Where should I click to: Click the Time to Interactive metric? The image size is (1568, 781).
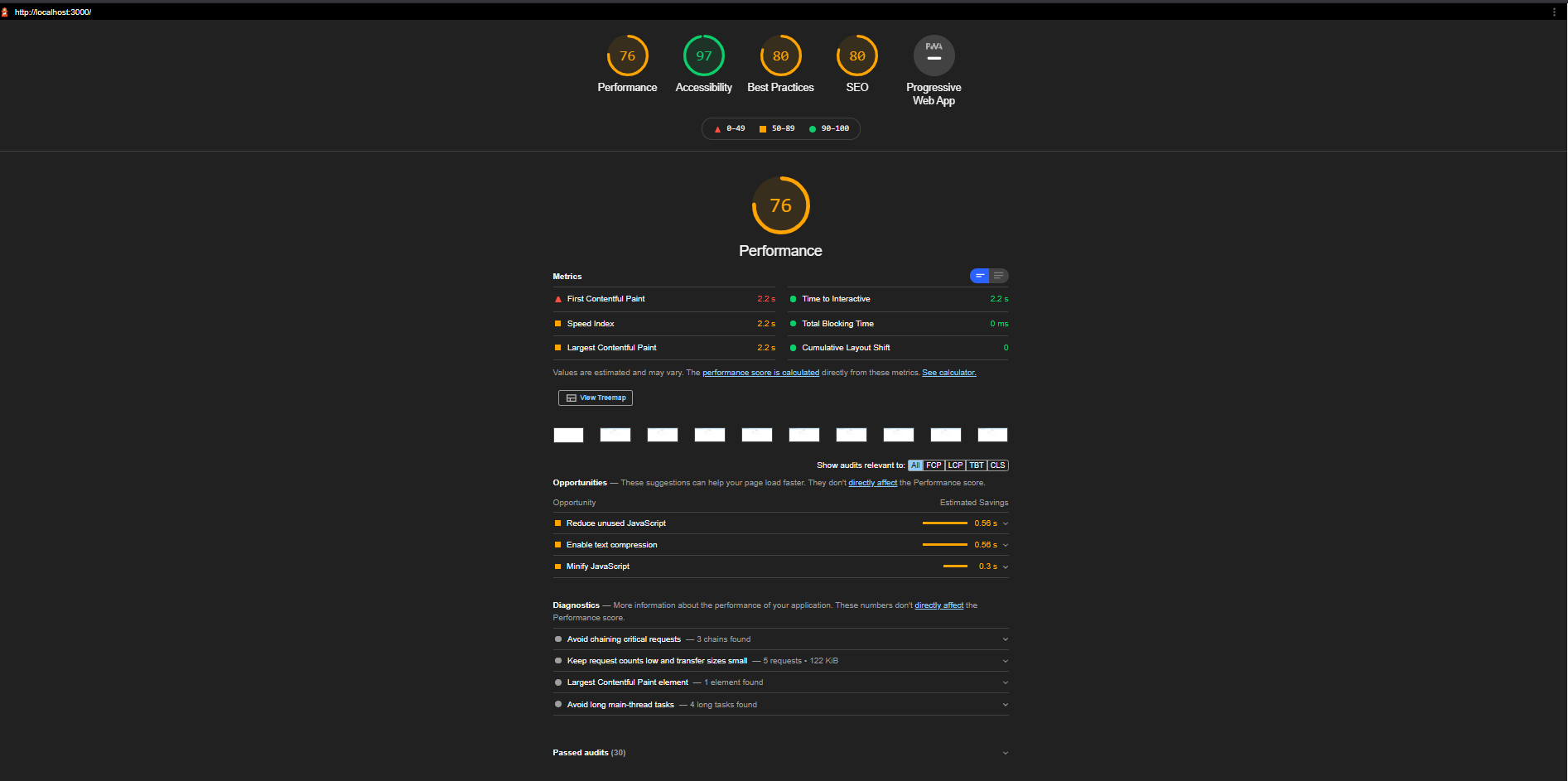coord(899,299)
